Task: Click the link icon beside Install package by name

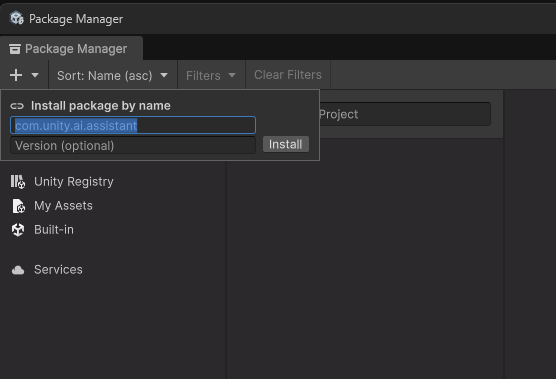Action: coord(17,106)
